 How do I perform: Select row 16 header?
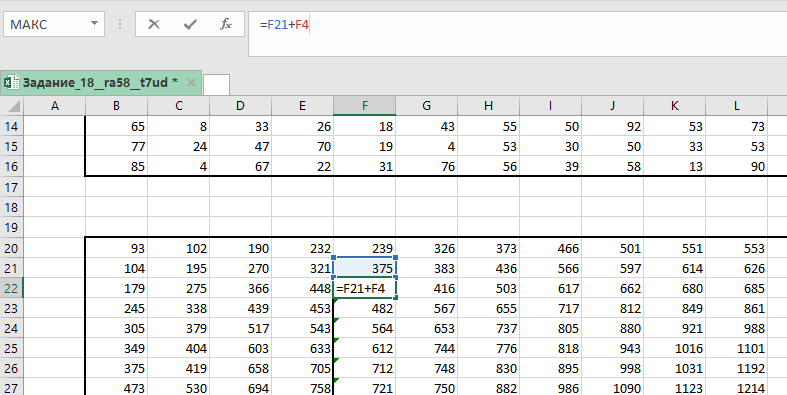point(12,166)
